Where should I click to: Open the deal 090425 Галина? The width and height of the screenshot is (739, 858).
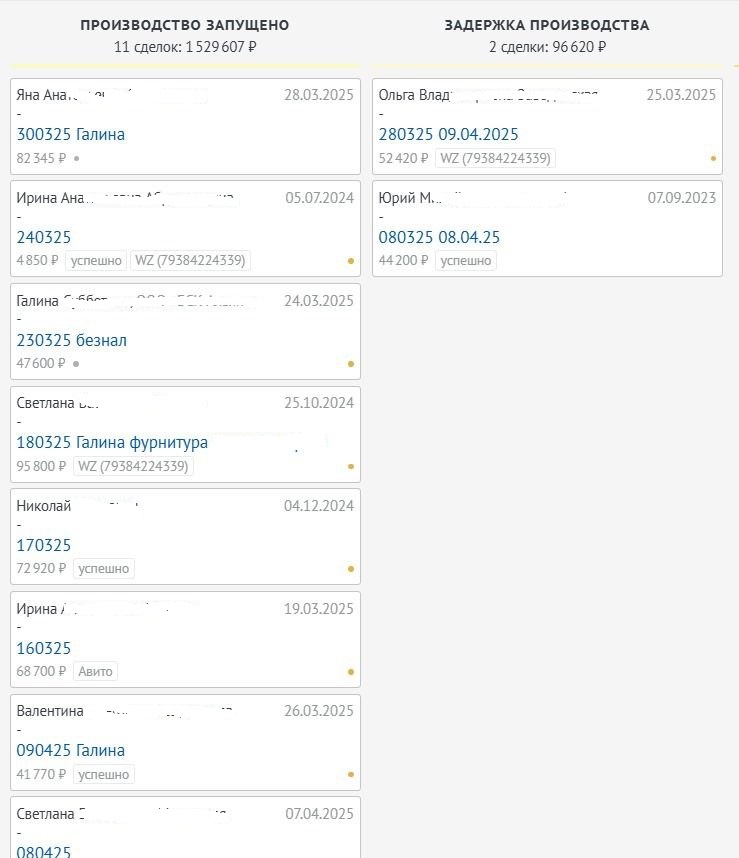pos(71,751)
